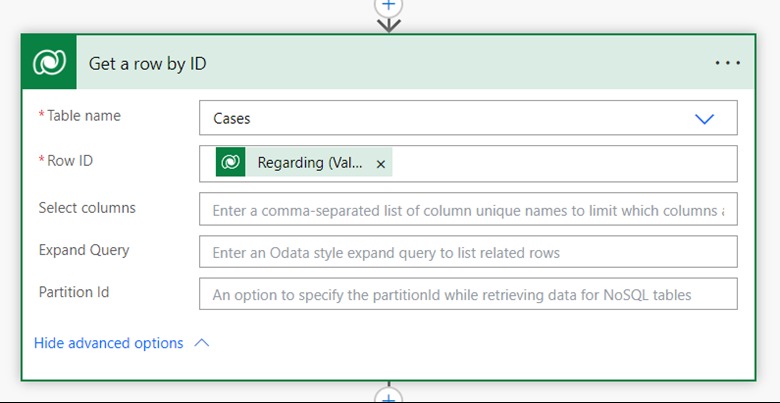Viewport: 780px width, 403px height.
Task: Click the arrow connector above the action card
Action: (389, 25)
